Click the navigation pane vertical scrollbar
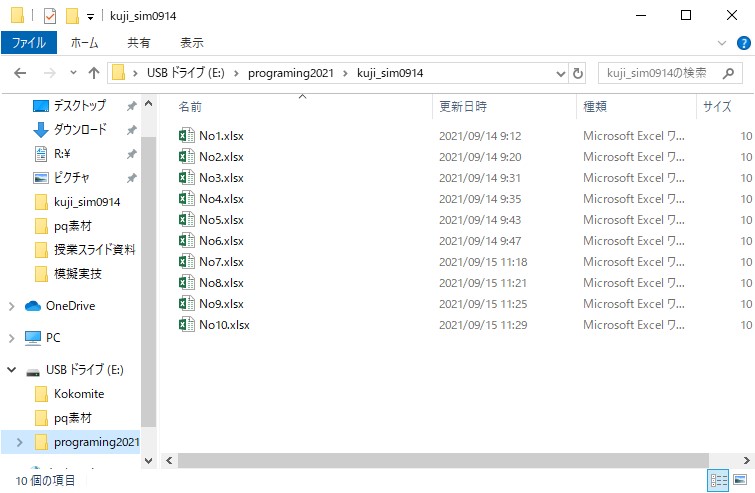755x493 pixels. point(148,282)
